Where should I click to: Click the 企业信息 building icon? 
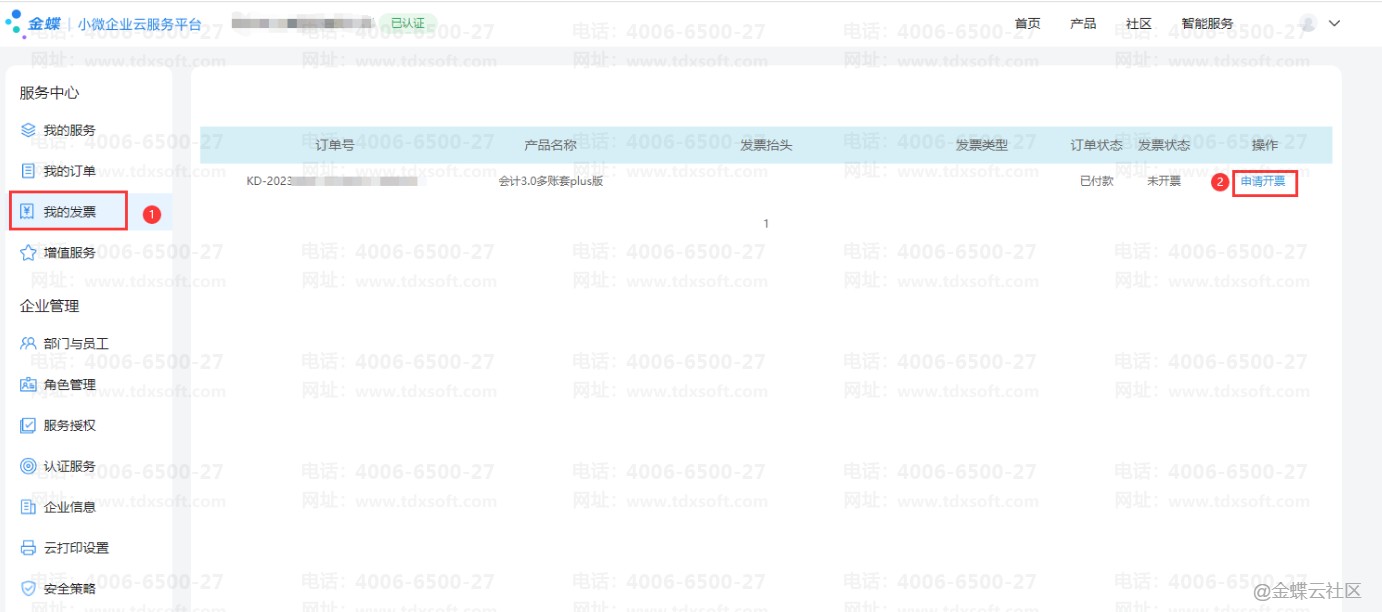[28, 507]
